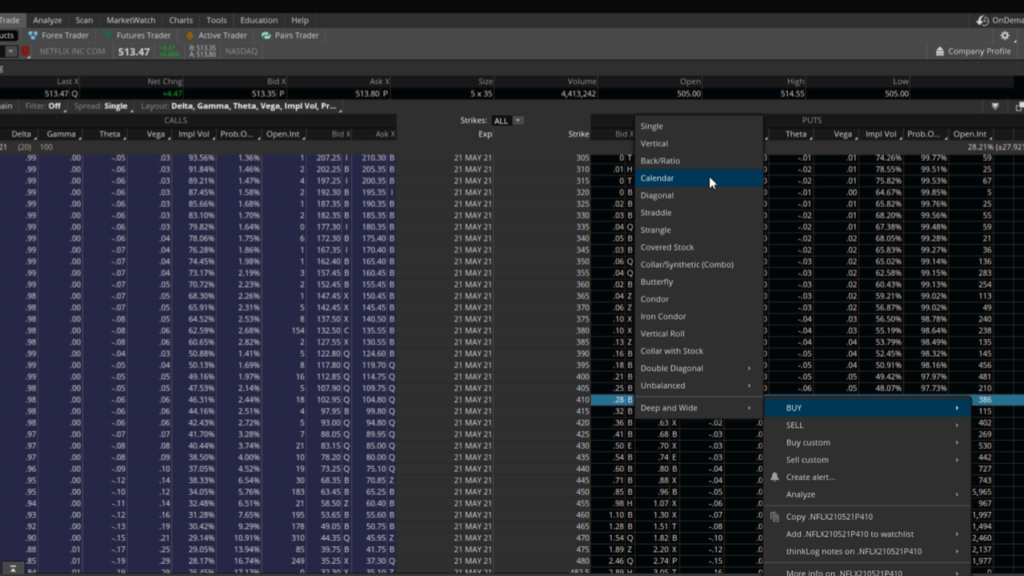Screen dimensions: 1024x576
Task: Expand the SELL submenu
Action: tap(867, 425)
